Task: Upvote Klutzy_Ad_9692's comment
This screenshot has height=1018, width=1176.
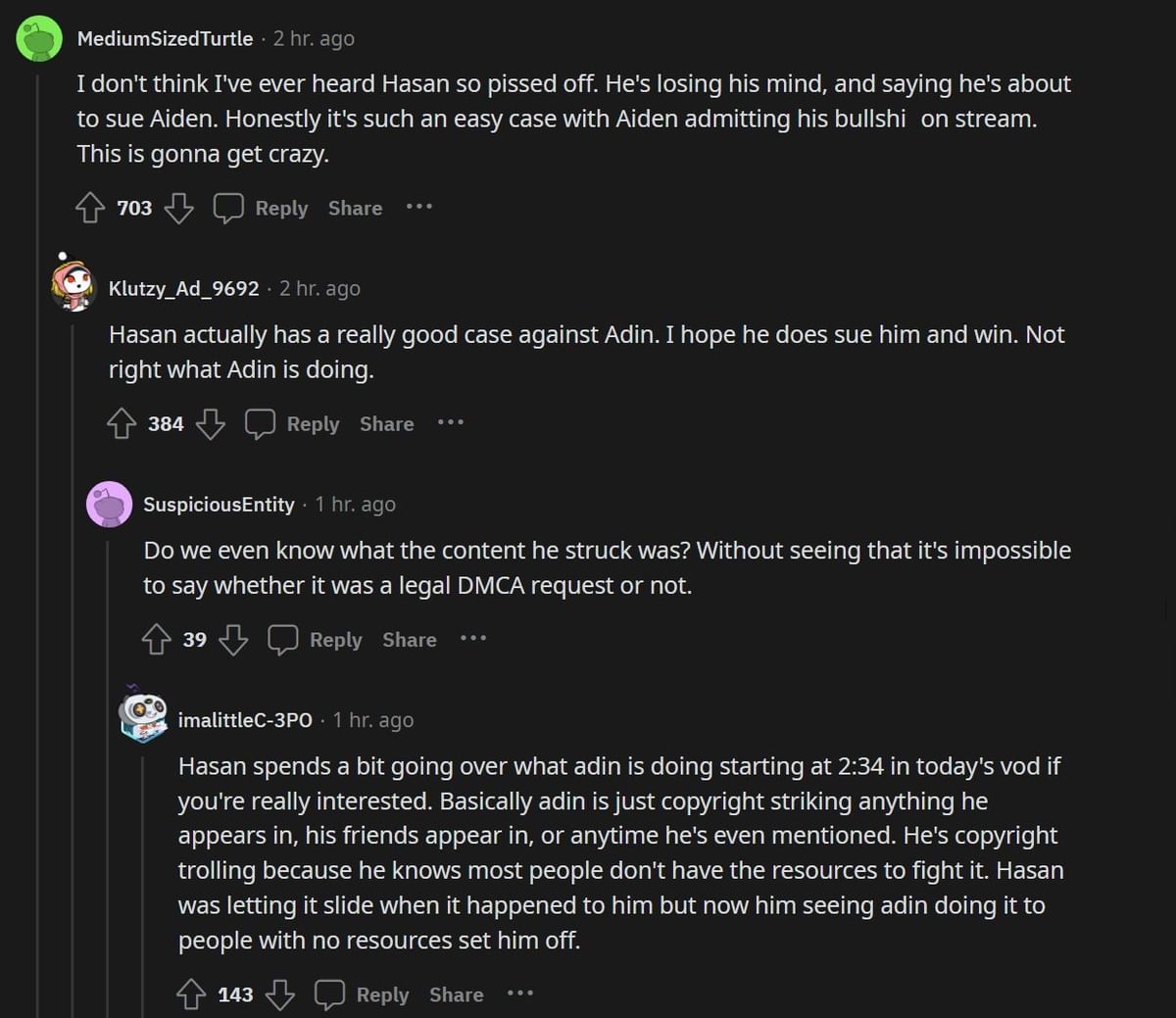Action: (122, 423)
